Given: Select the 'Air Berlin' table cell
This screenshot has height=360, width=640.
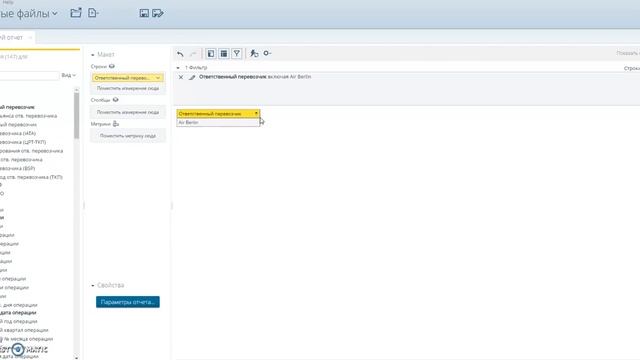Looking at the screenshot, I should click(218, 122).
